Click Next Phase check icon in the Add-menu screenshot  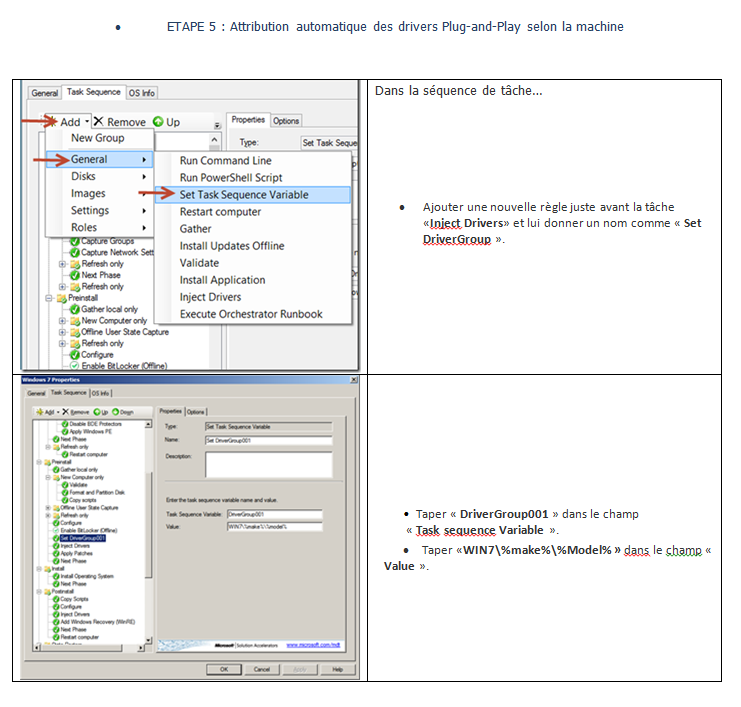click(x=75, y=275)
